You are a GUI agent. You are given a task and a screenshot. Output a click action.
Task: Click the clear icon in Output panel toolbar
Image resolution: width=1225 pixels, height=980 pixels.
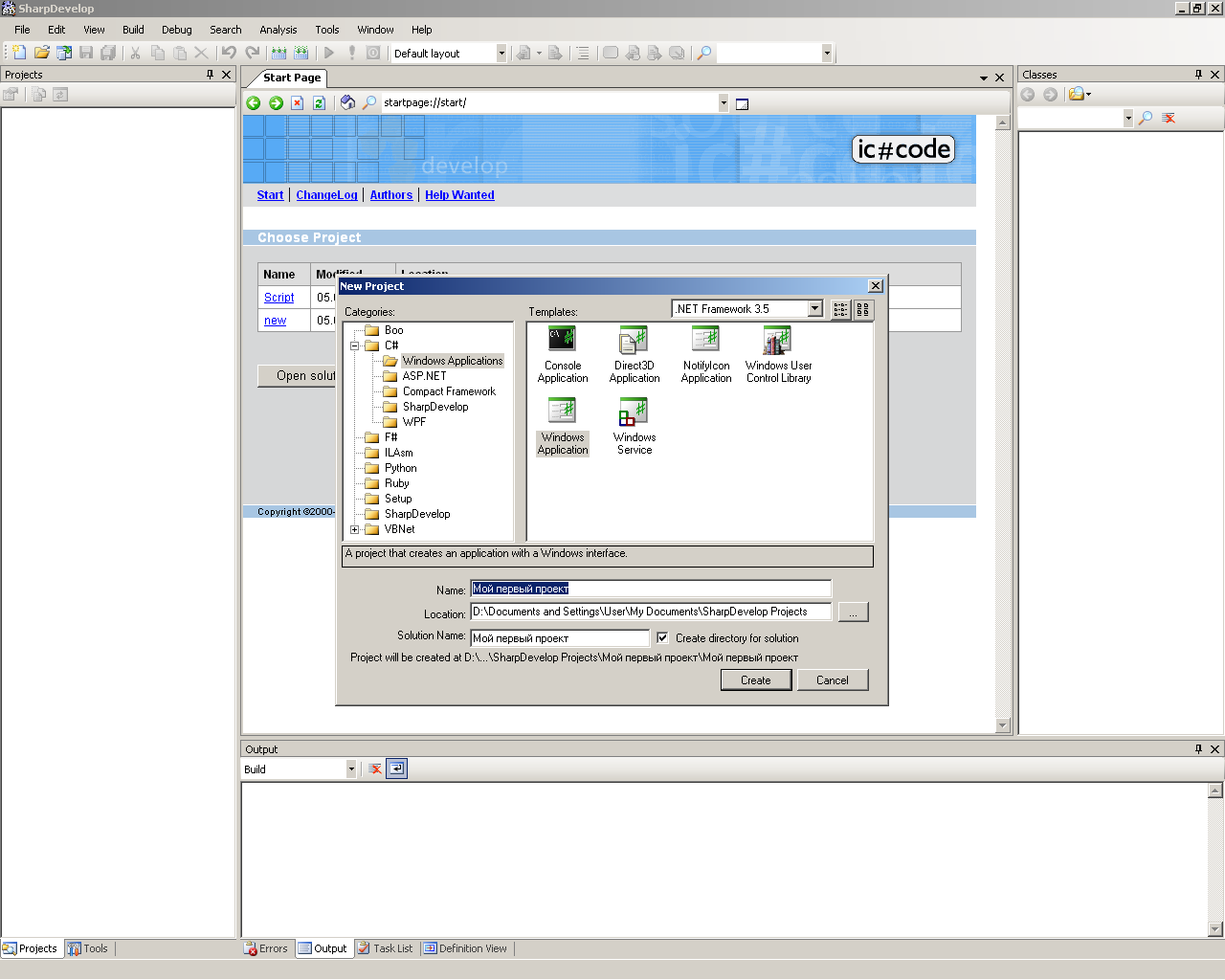tap(375, 768)
